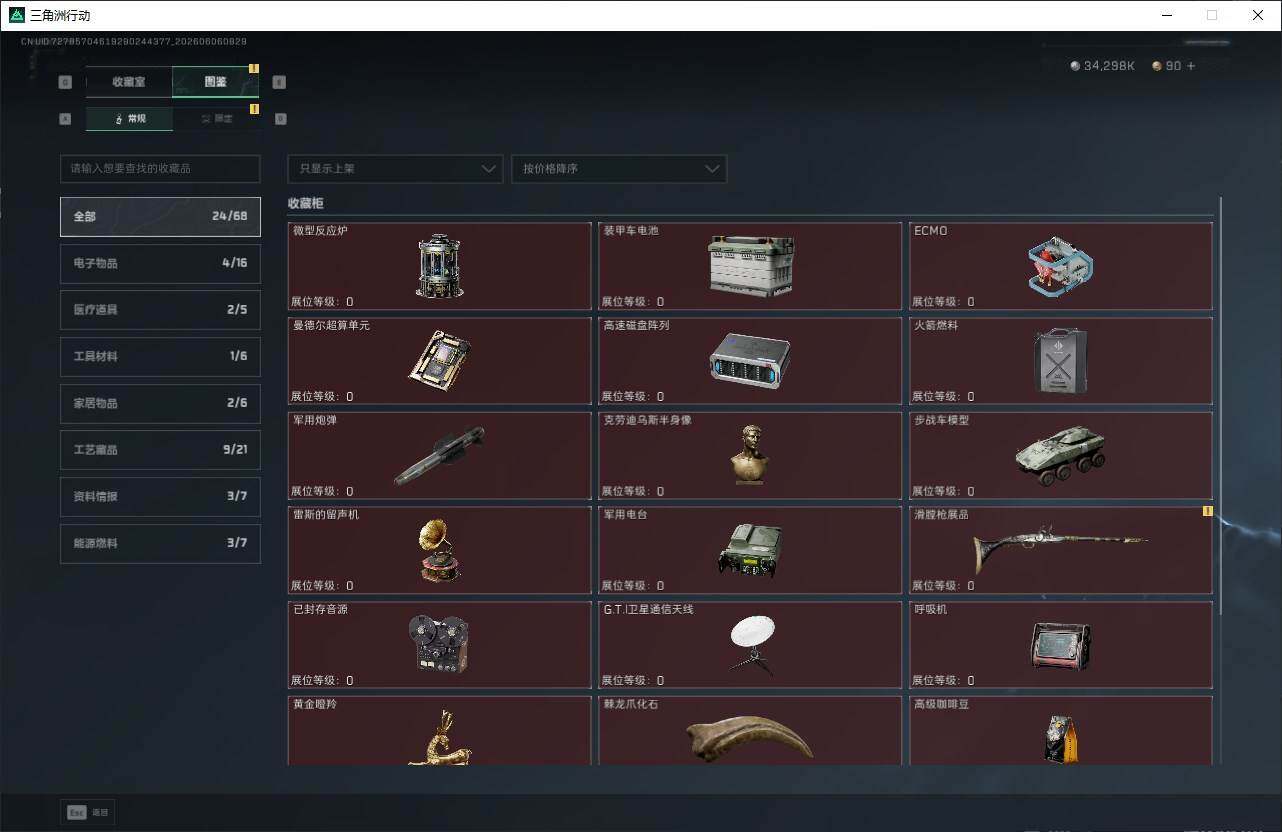Click the Esc 返回 back button
1282x832 pixels.
point(88,813)
